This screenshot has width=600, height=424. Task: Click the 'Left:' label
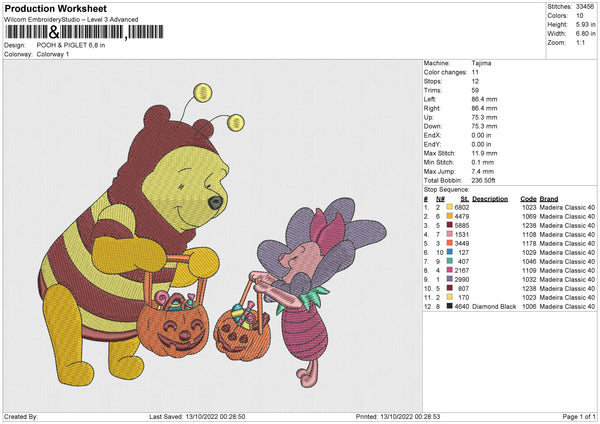point(429,99)
